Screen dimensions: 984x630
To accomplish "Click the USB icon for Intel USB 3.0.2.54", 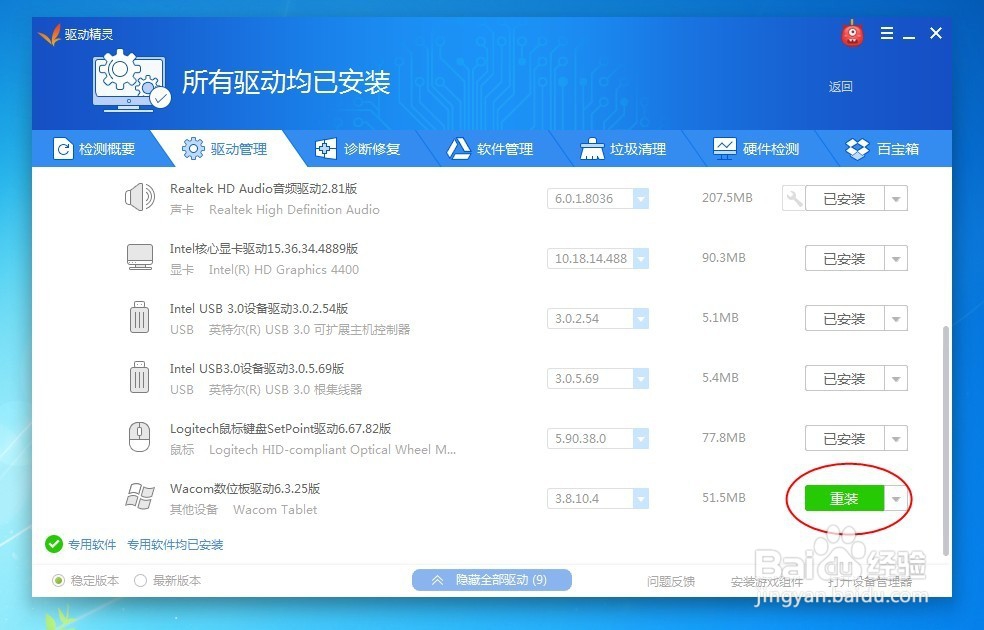I will pyautogui.click(x=139, y=317).
